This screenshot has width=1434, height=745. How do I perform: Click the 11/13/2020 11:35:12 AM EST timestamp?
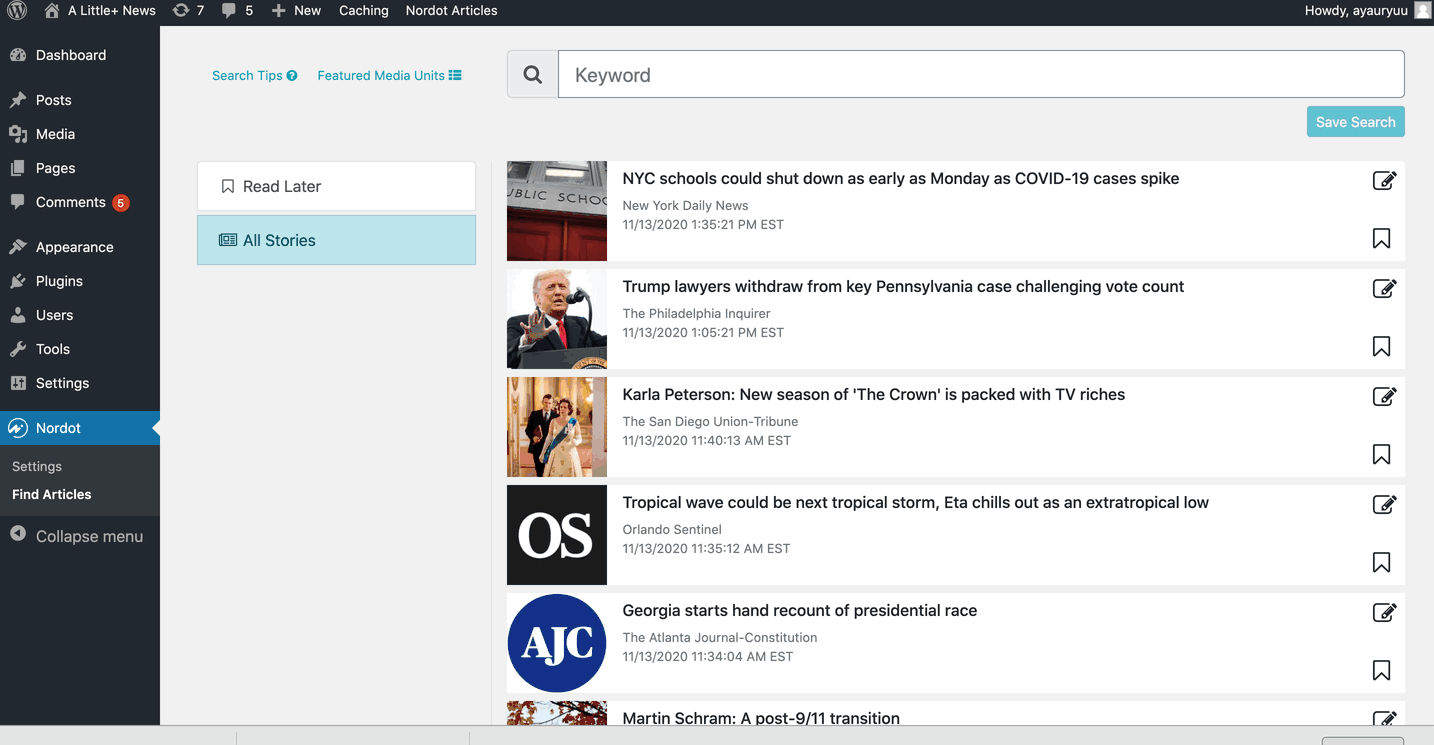(x=706, y=548)
